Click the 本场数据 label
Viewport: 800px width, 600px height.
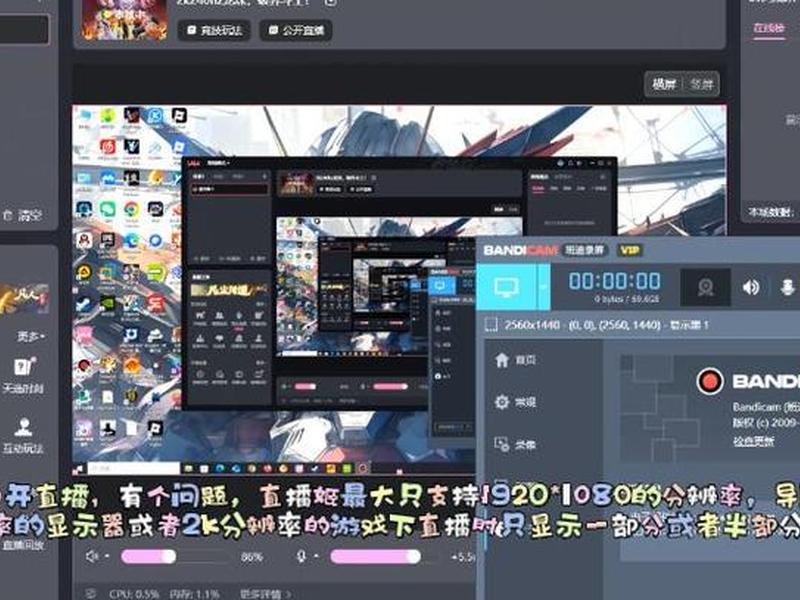771,212
